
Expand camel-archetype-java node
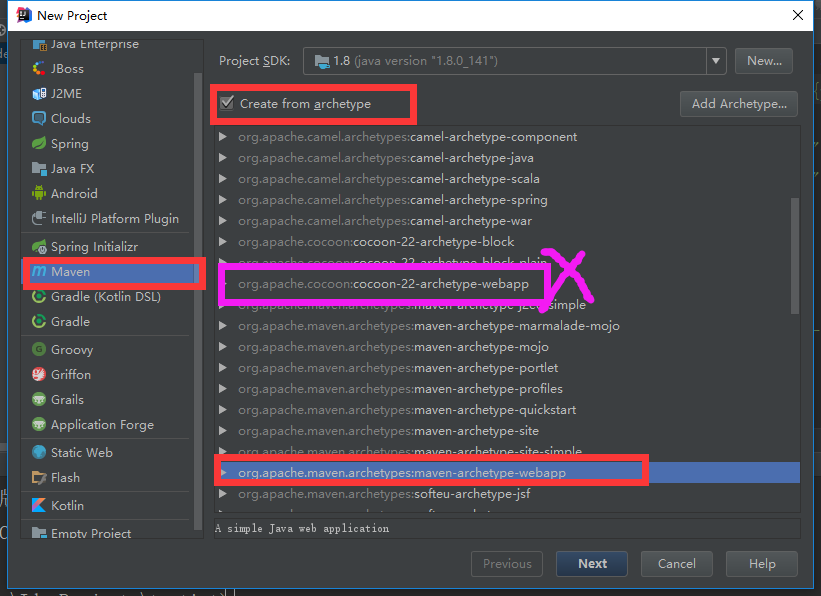[223, 158]
